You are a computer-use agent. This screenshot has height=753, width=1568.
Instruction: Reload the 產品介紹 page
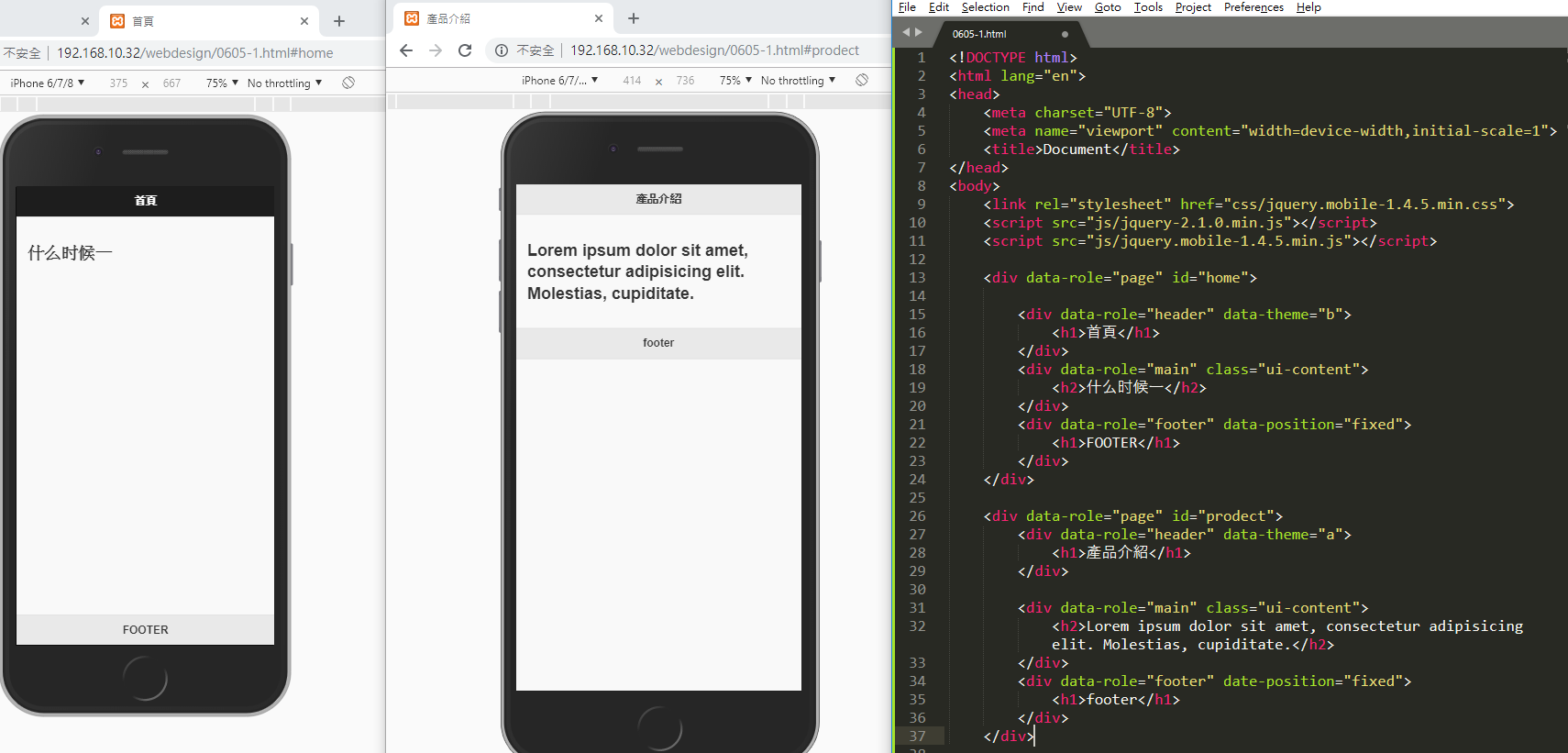pyautogui.click(x=465, y=50)
